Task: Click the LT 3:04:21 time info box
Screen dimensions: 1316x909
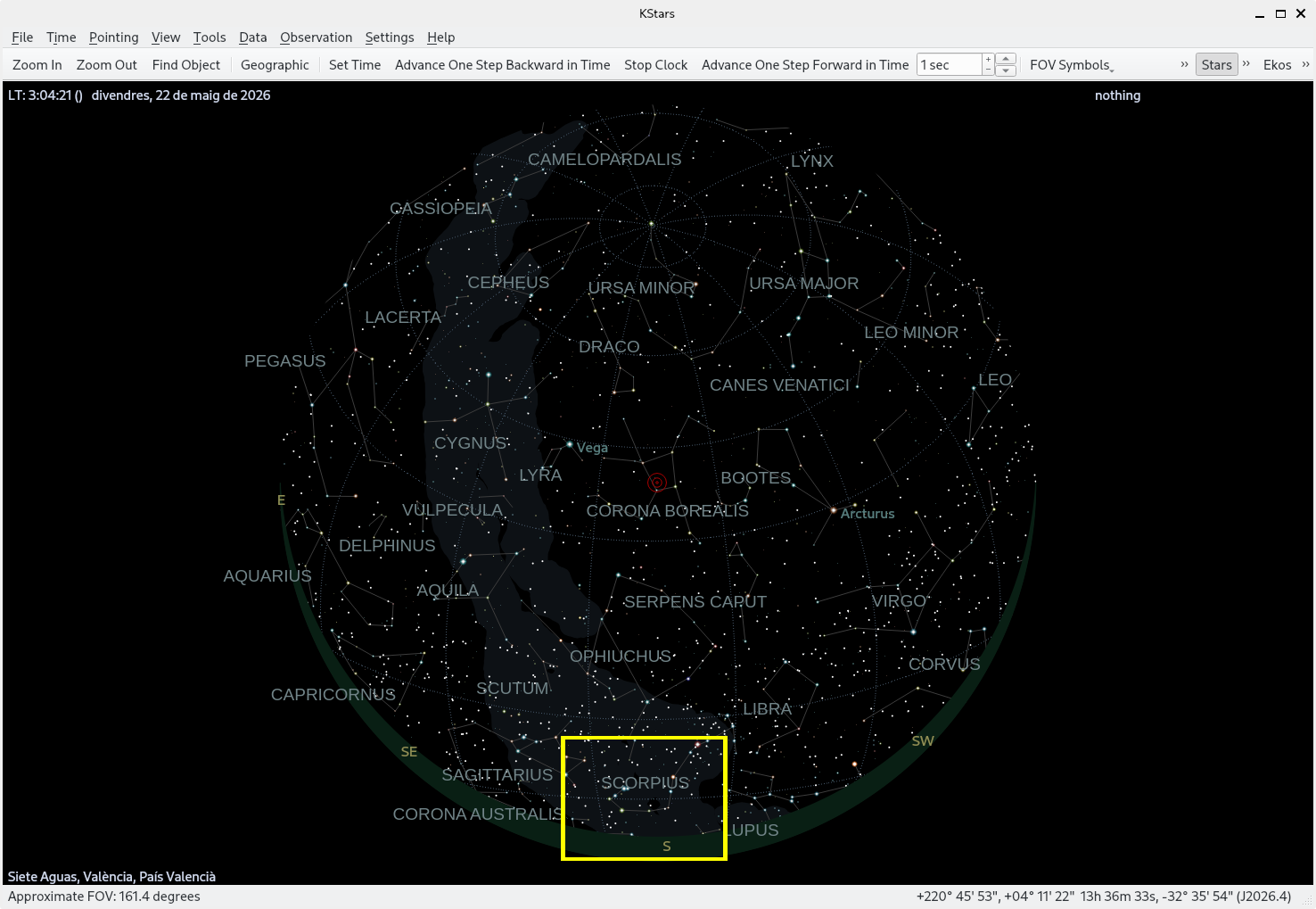Action: pyautogui.click(x=139, y=95)
